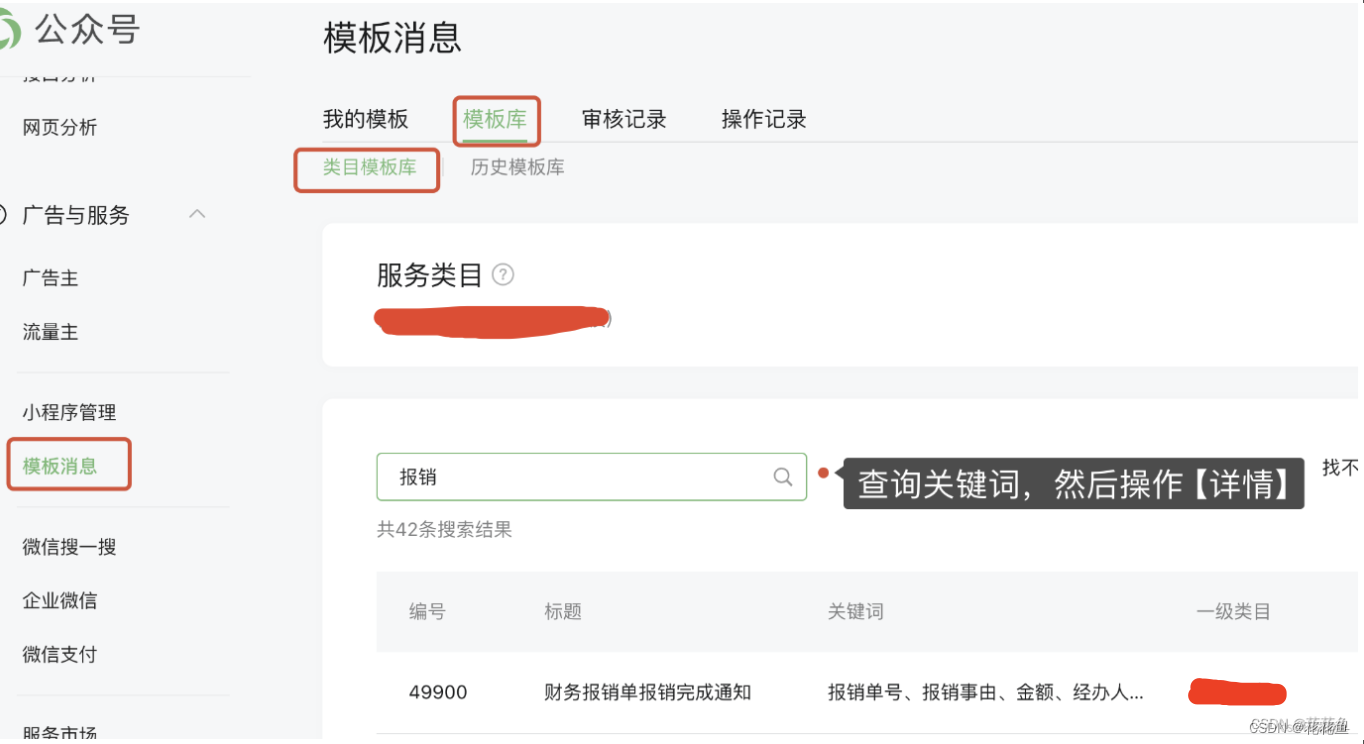Image resolution: width=1364 pixels, height=744 pixels.
Task: Click the 服务类目 heading text
Action: (x=430, y=275)
